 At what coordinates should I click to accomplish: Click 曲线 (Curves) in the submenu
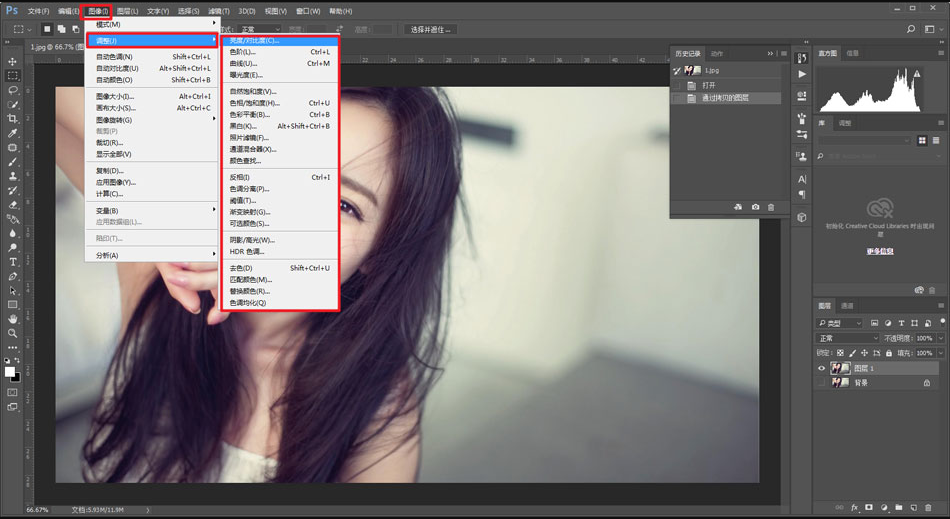point(243,63)
